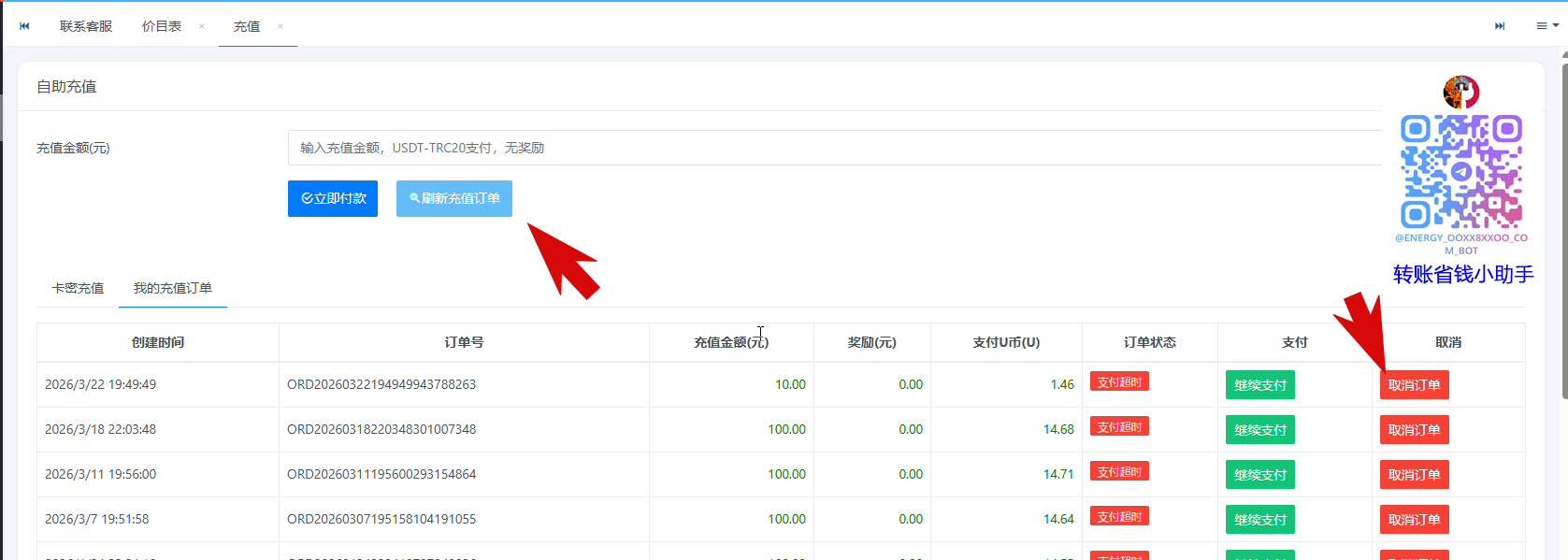Click the 取消 column header

[x=1448, y=342]
